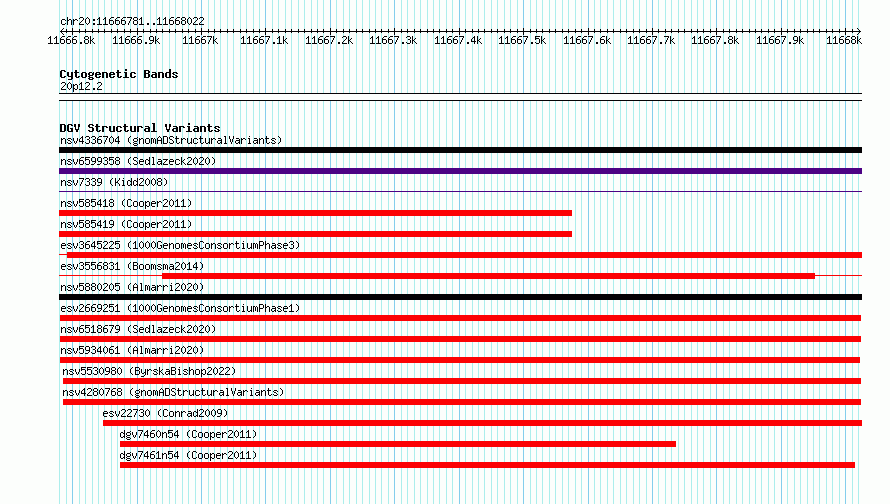Open the nsv5530980 (ByrskaBishop2022) label

point(149,371)
